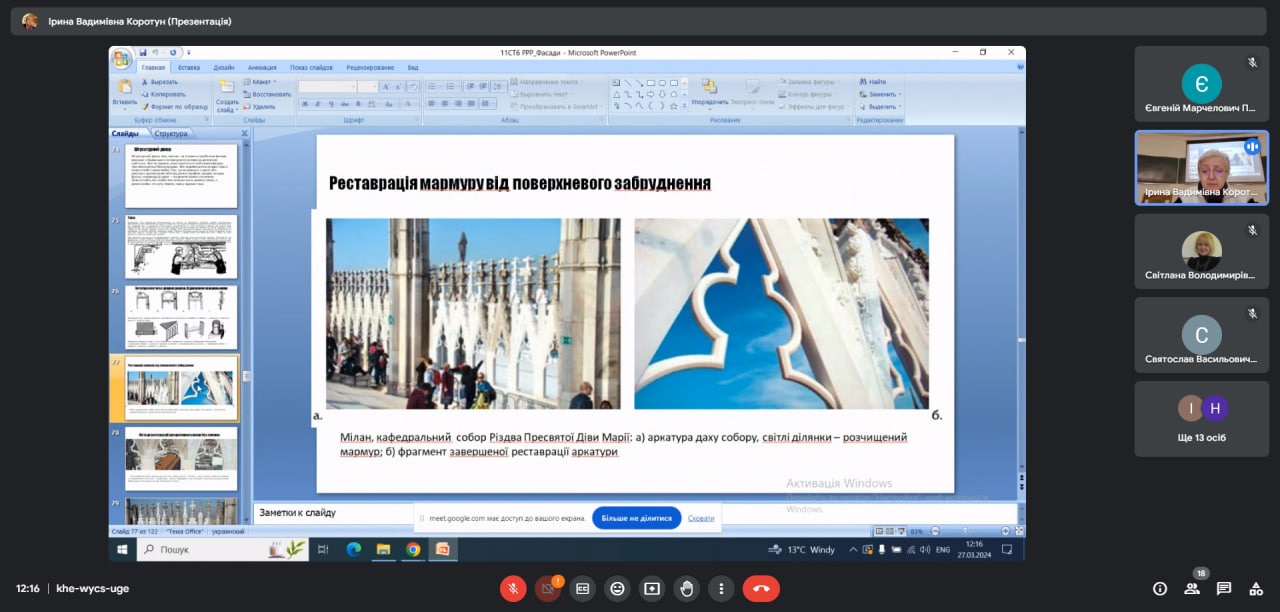Open 'Ще 13 осіб' participants tile

coord(1201,419)
